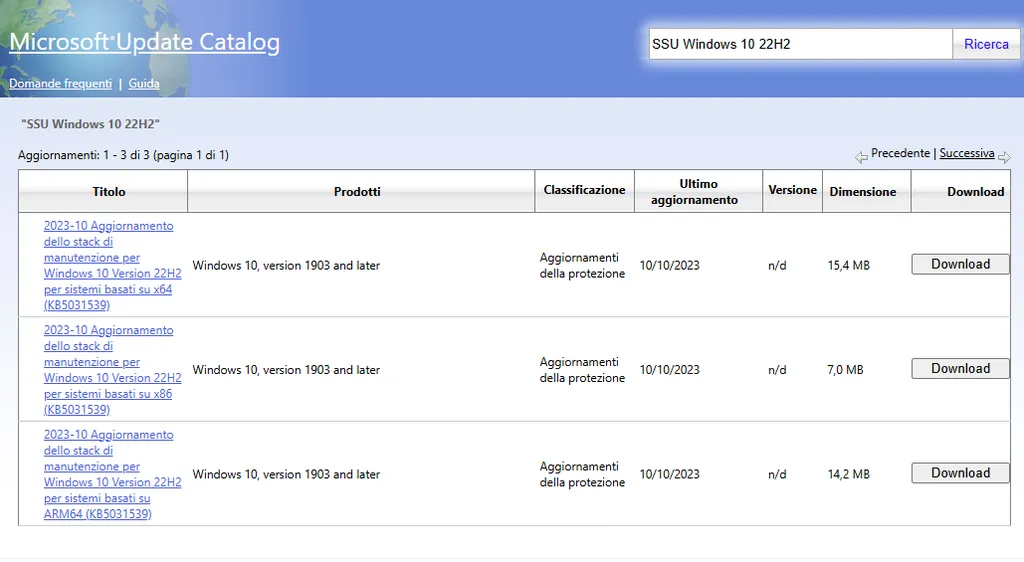Sort results by Prodotti column header
The image size is (1024, 562).
pyautogui.click(x=357, y=192)
